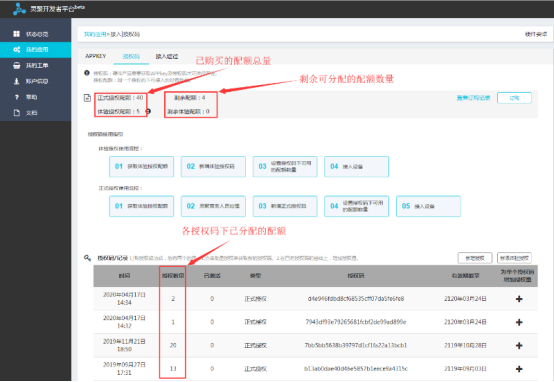Click the blue breadcrumb link My Apps
554x382 pixels.
[x=95, y=34]
